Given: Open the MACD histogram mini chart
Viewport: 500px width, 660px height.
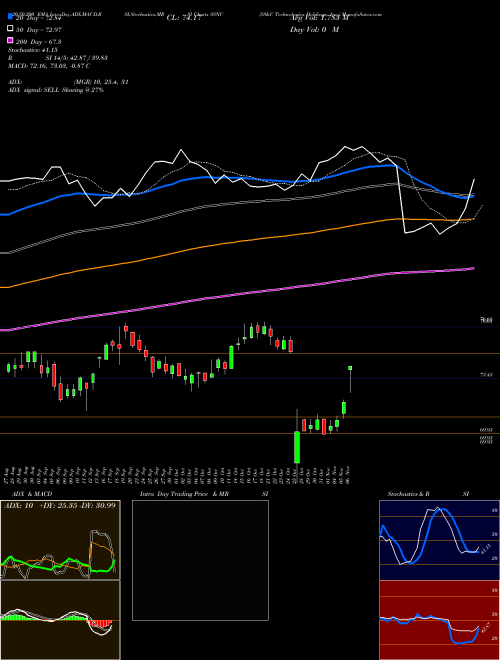Looking at the screenshot, I should click(x=60, y=620).
